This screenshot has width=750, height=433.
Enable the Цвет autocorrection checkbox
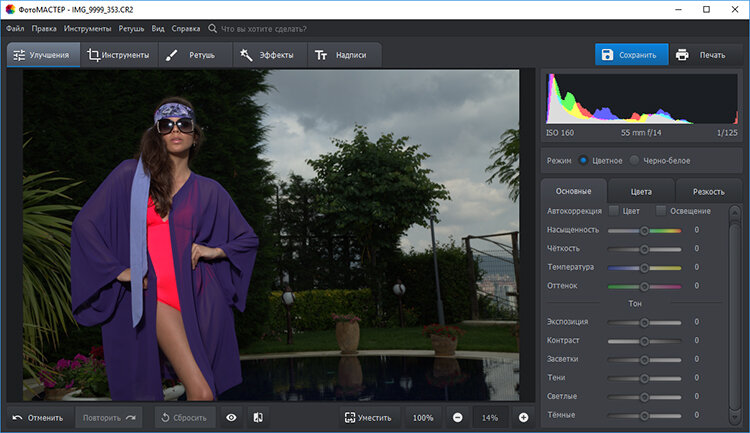coord(613,211)
